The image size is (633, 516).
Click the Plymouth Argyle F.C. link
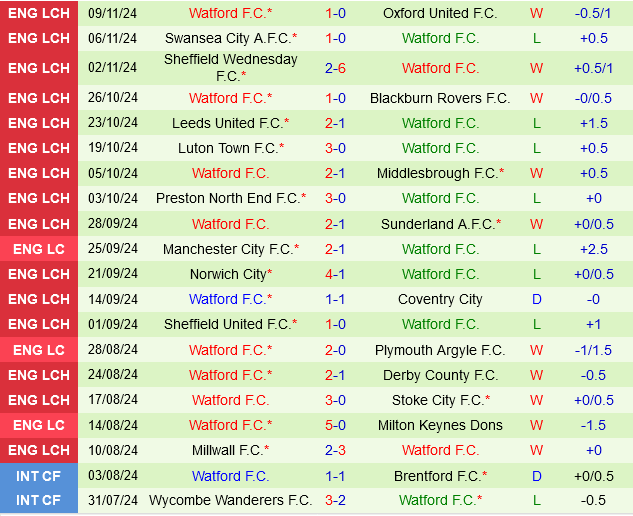(x=440, y=350)
